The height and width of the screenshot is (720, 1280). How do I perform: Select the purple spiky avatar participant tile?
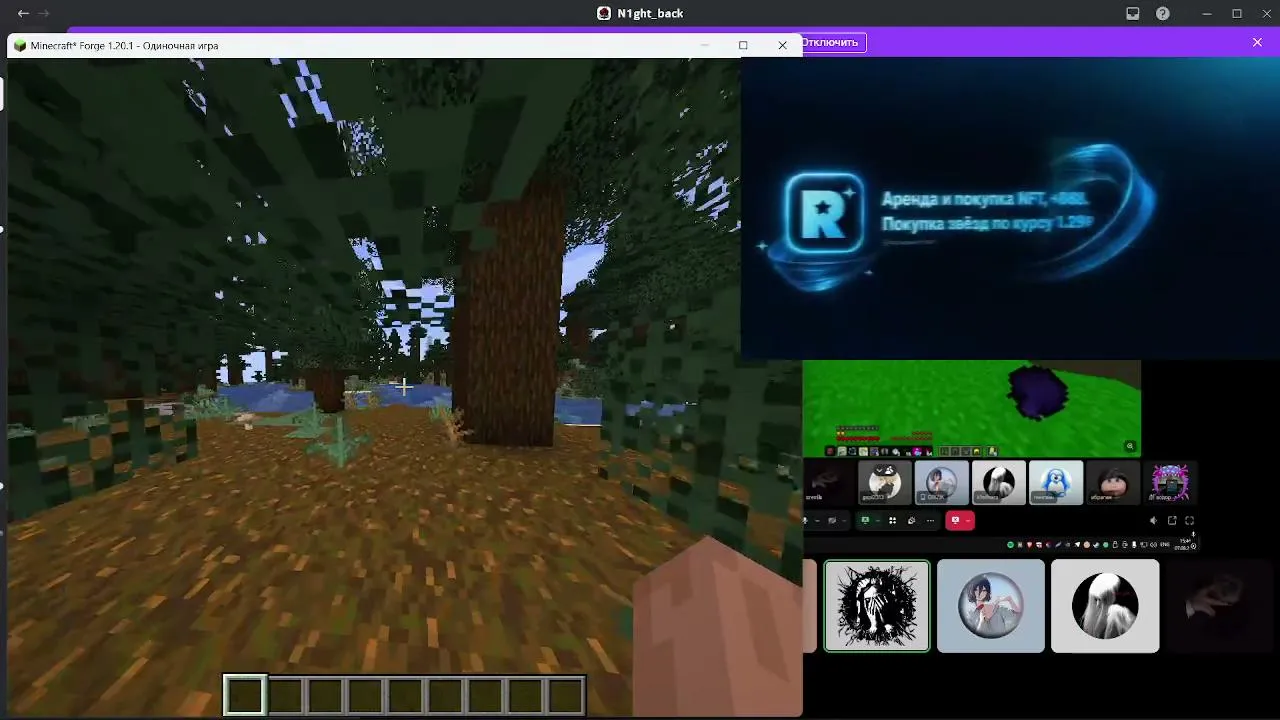click(1169, 482)
